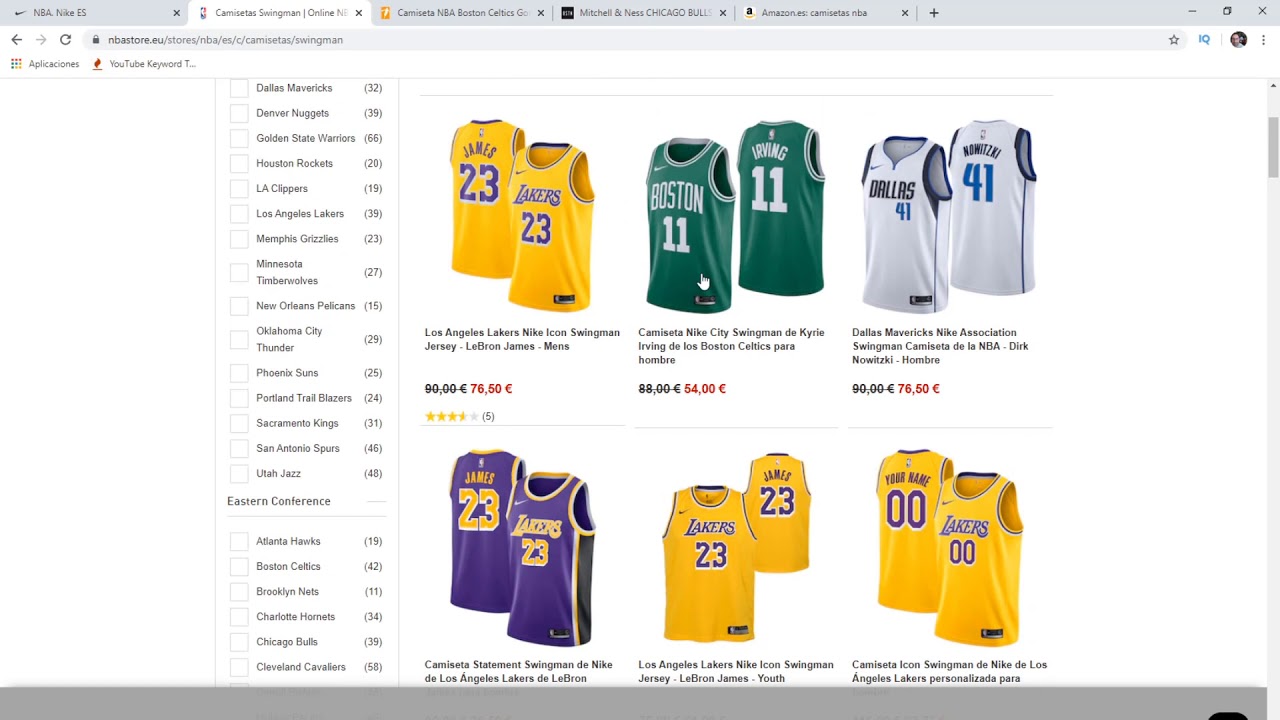Collapse the Eastern Conference filter section
The width and height of the screenshot is (1280, 720).
point(376,501)
